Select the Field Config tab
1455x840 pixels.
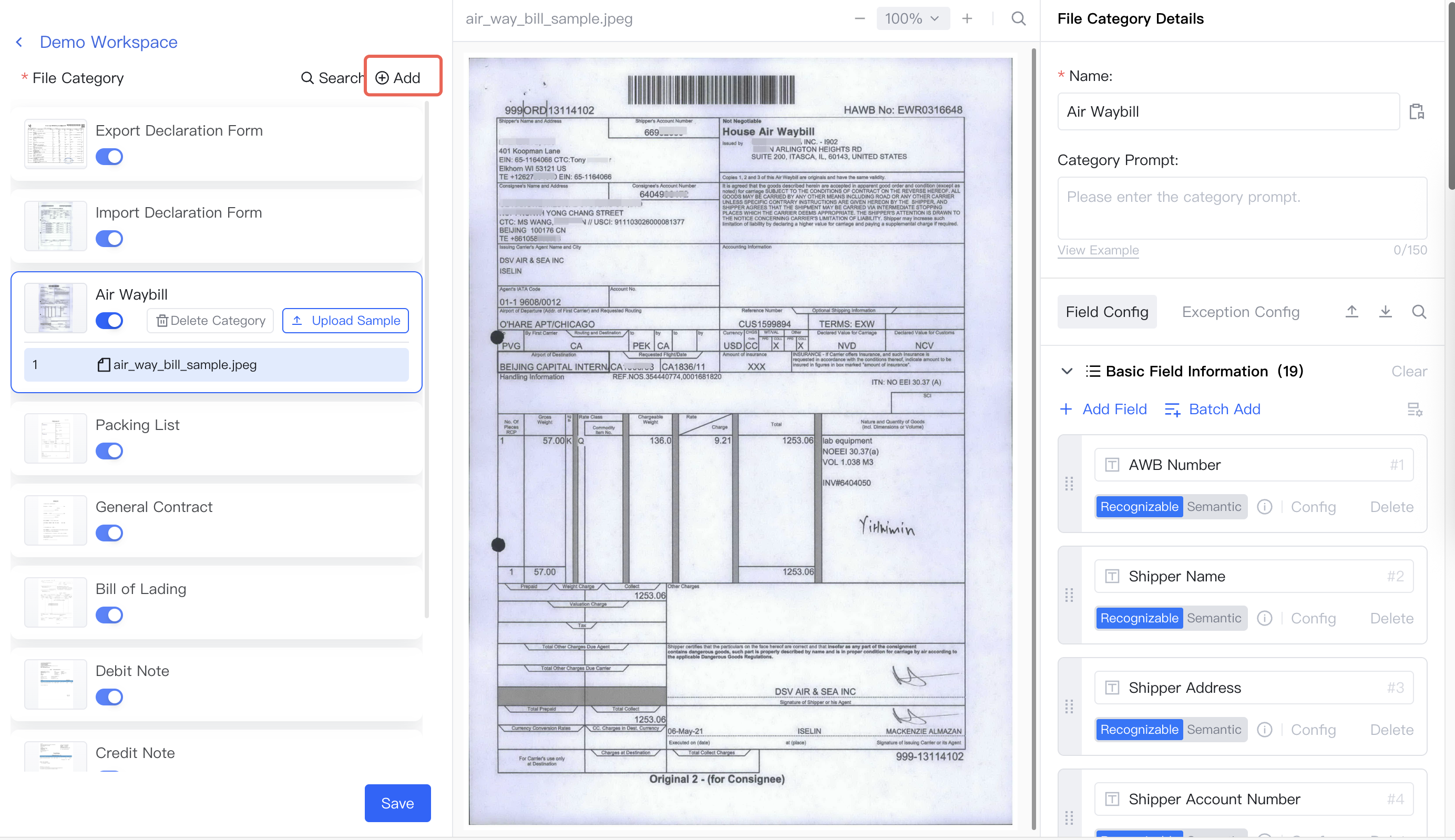[x=1106, y=312]
